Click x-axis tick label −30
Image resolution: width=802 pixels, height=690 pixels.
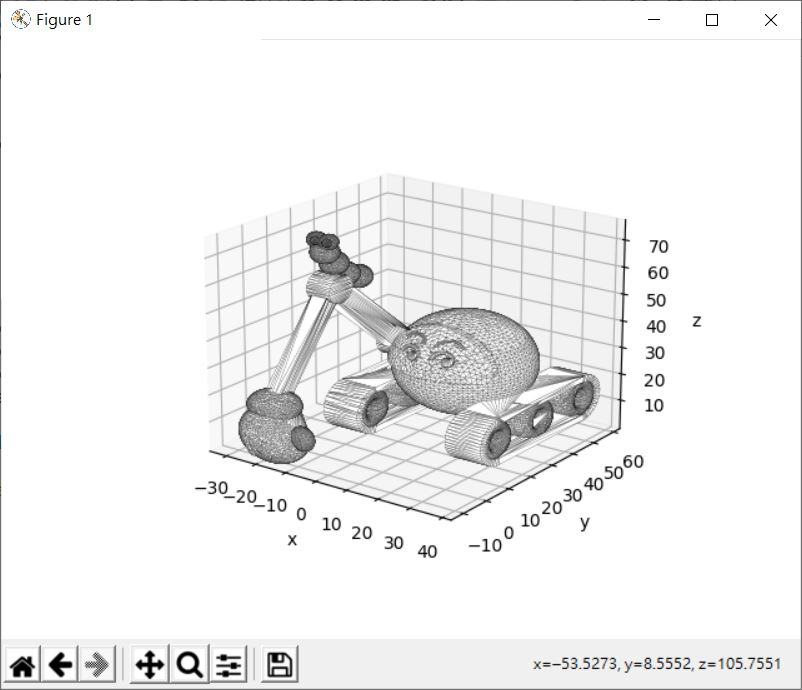(x=211, y=488)
